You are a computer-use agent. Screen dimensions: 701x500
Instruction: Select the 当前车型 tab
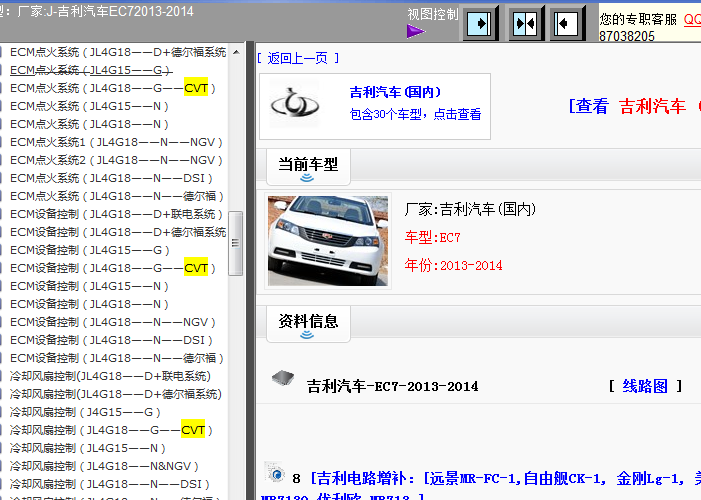pyautogui.click(x=308, y=167)
